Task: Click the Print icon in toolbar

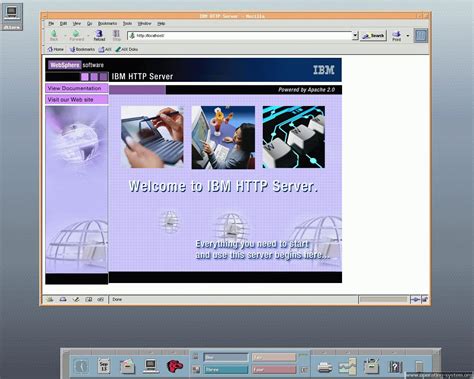Action: (396, 35)
